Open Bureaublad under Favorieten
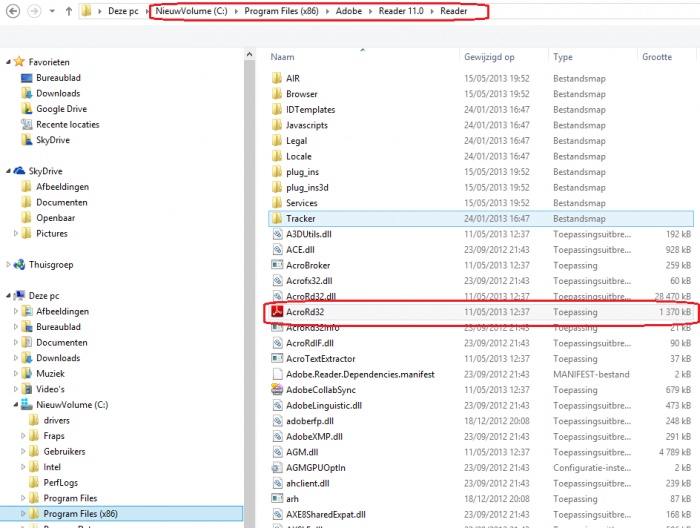 [58, 78]
